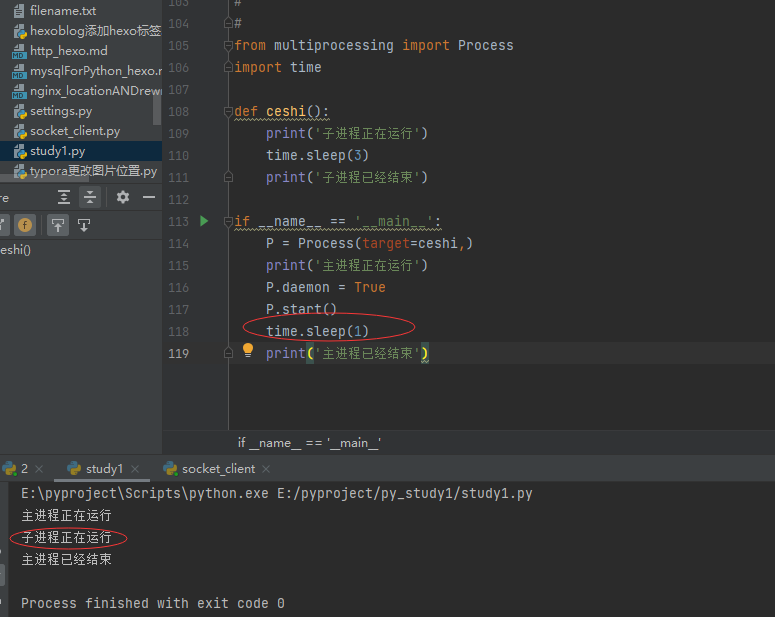Click the if __name__ breadcrumb
Screen dimensions: 775x617
(309, 442)
